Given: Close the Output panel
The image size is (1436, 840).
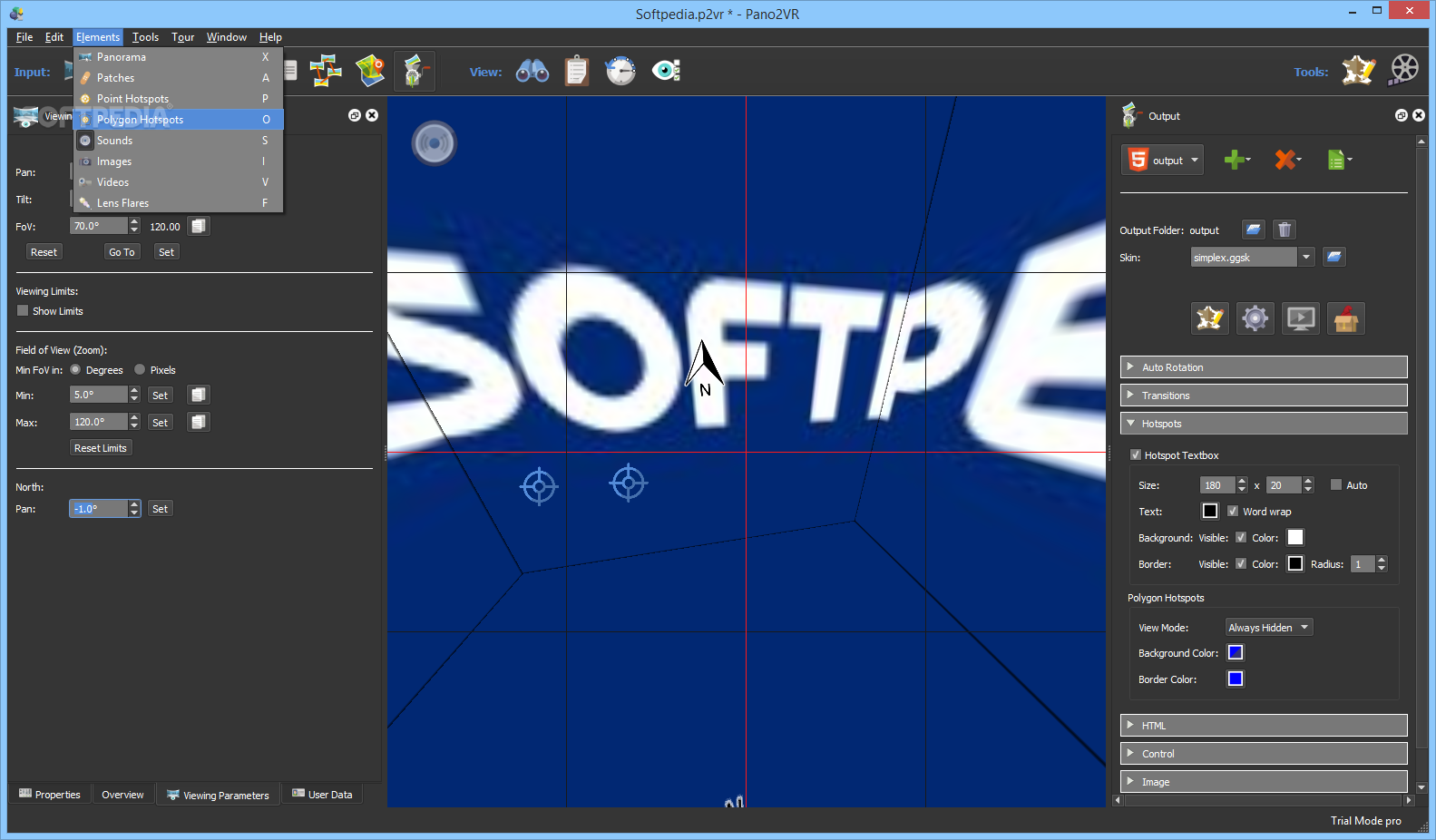Looking at the screenshot, I should (x=1419, y=115).
